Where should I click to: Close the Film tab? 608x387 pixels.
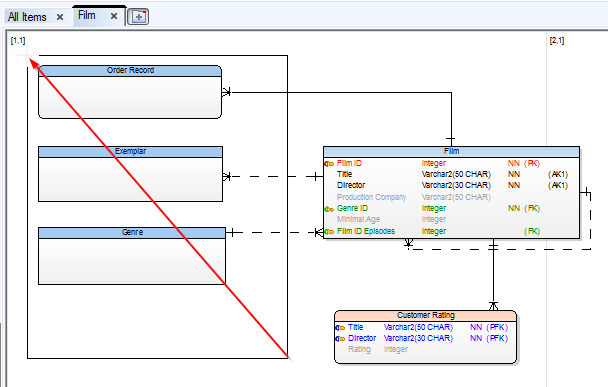(x=114, y=16)
